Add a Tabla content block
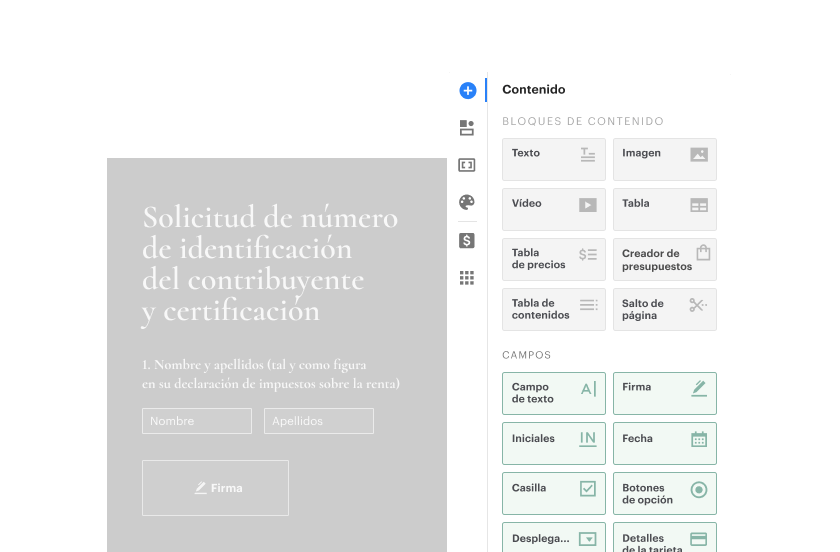Screen dimensions: 840x552 point(665,209)
